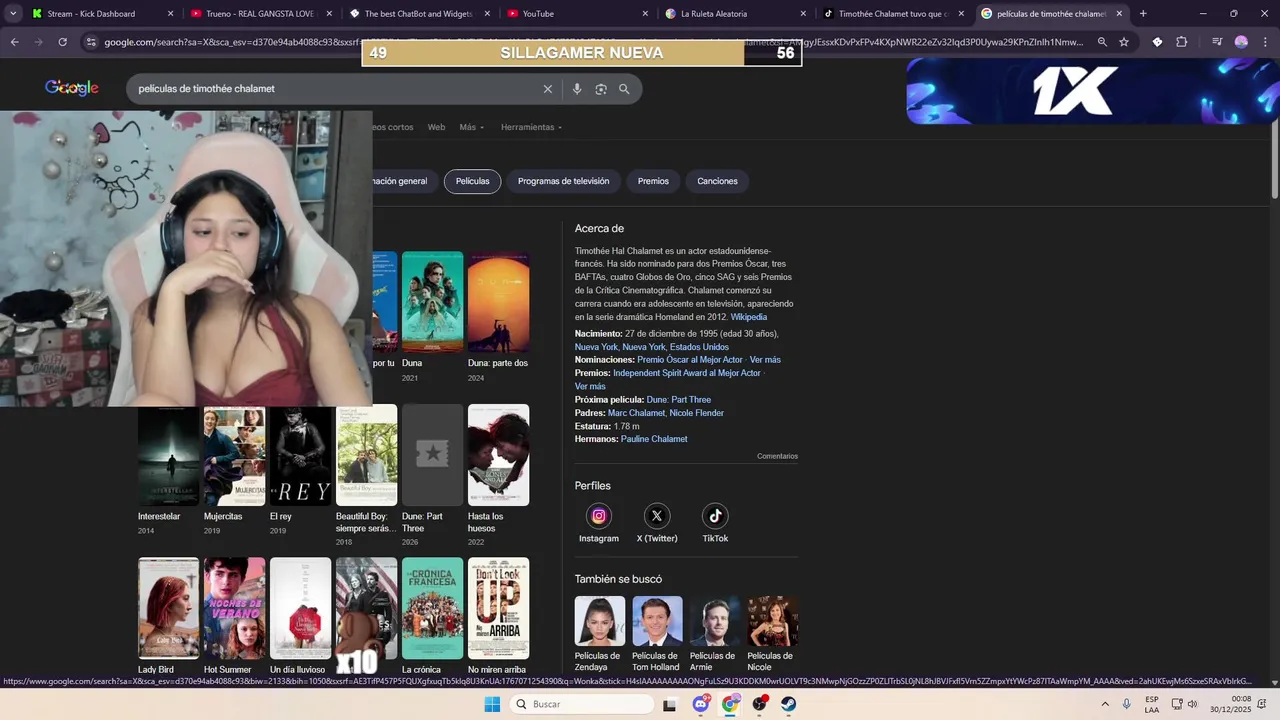
Task: Close the YouTube tab
Action: point(645,14)
